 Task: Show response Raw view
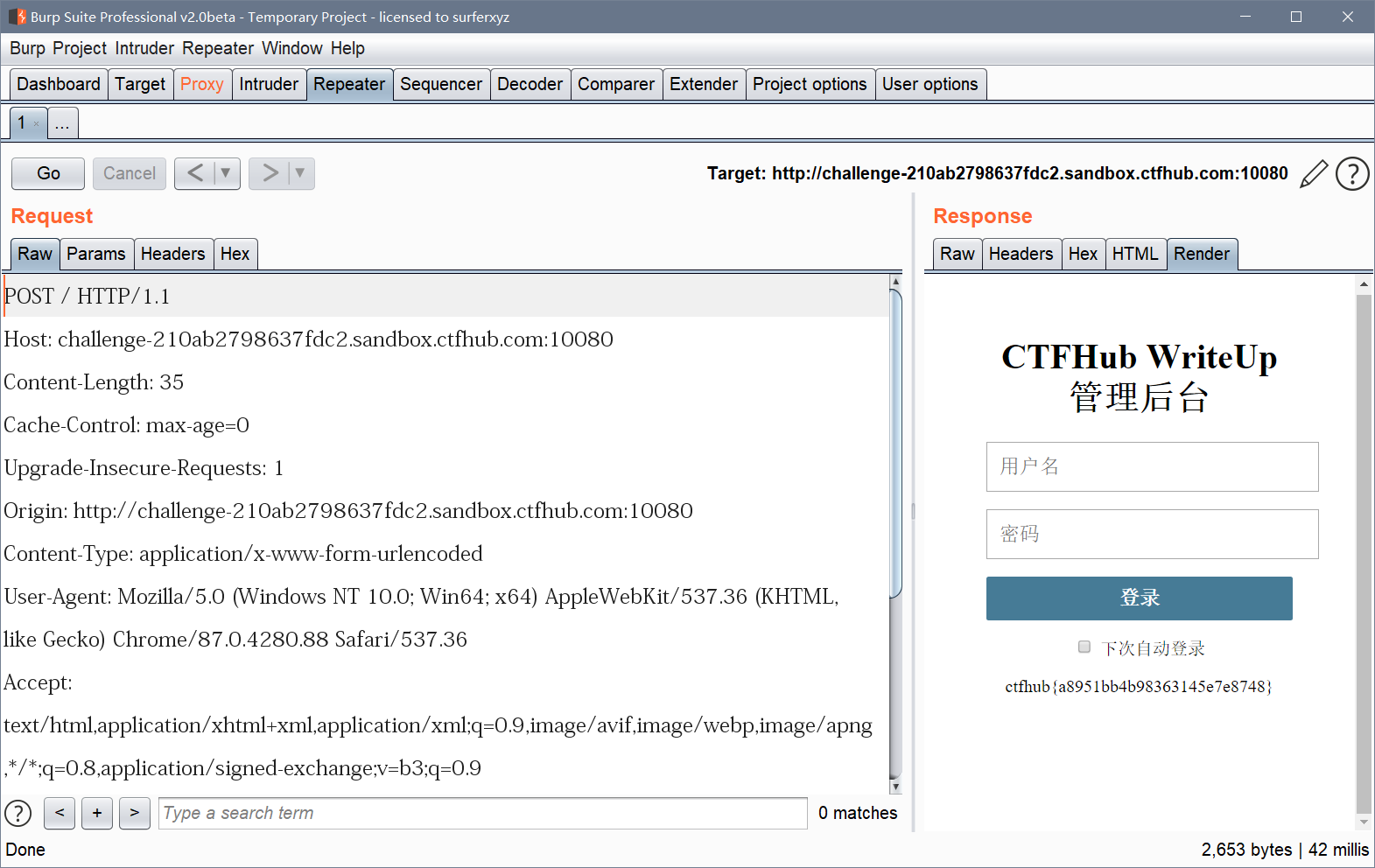tap(958, 254)
